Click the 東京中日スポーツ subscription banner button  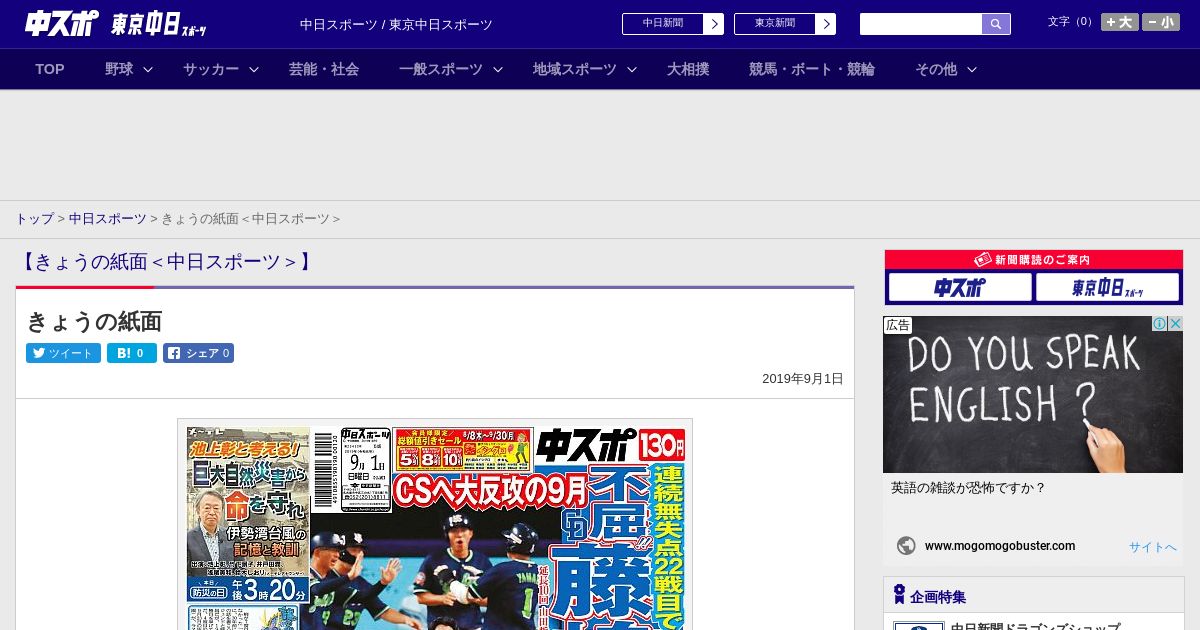click(x=1108, y=288)
